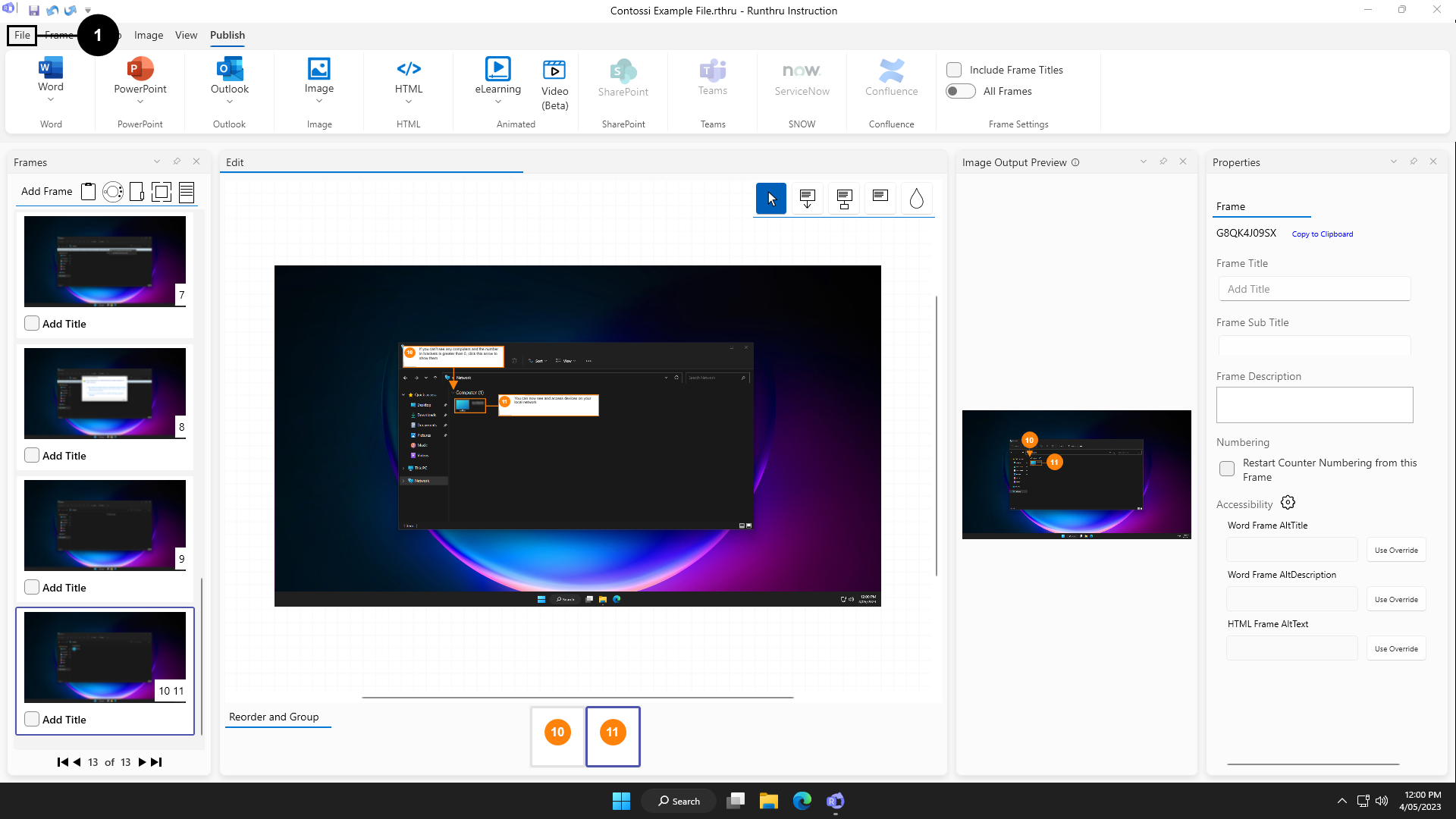Select the arrow pointer tool in Edit
The image size is (1456, 819).
(x=771, y=199)
